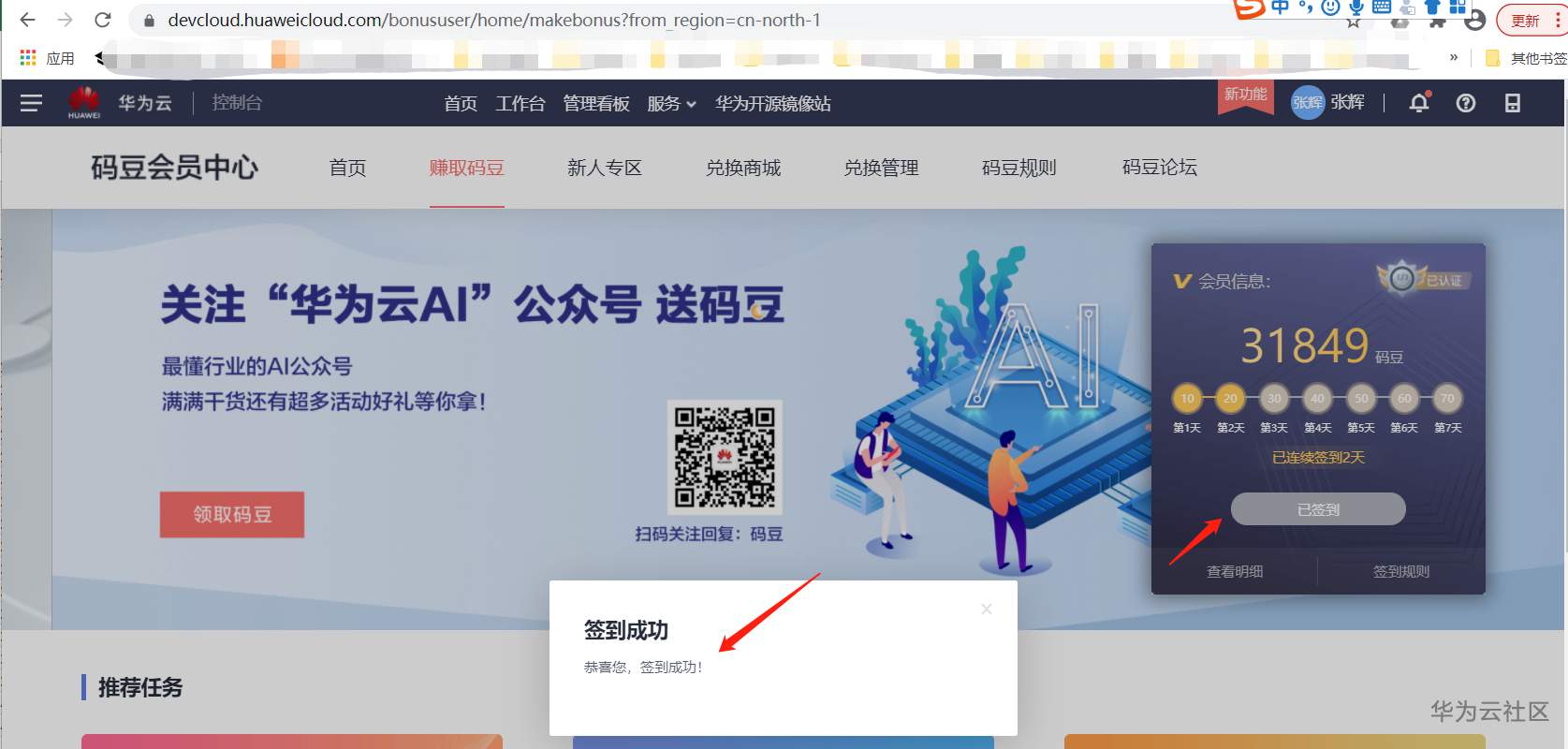
Task: Open the 应用 apps shortcut in bookmarks bar
Action: [x=47, y=58]
